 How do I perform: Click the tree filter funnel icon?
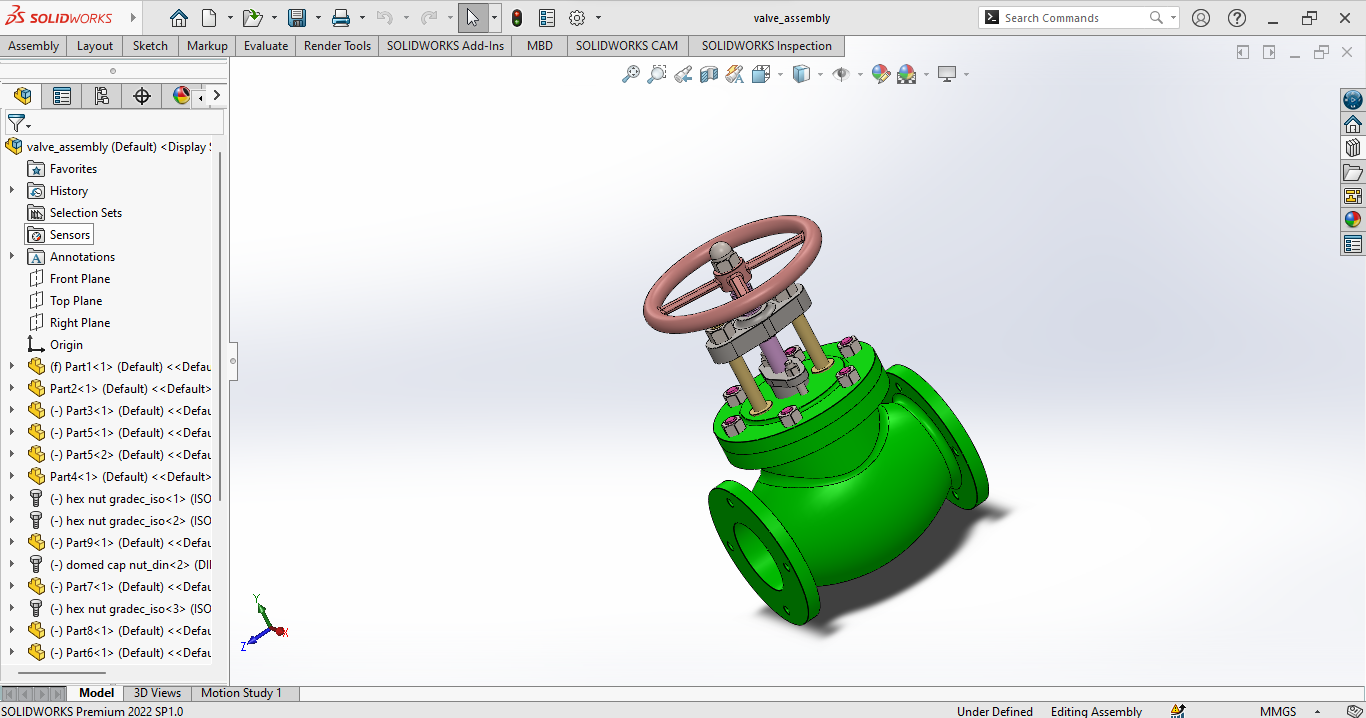(16, 123)
